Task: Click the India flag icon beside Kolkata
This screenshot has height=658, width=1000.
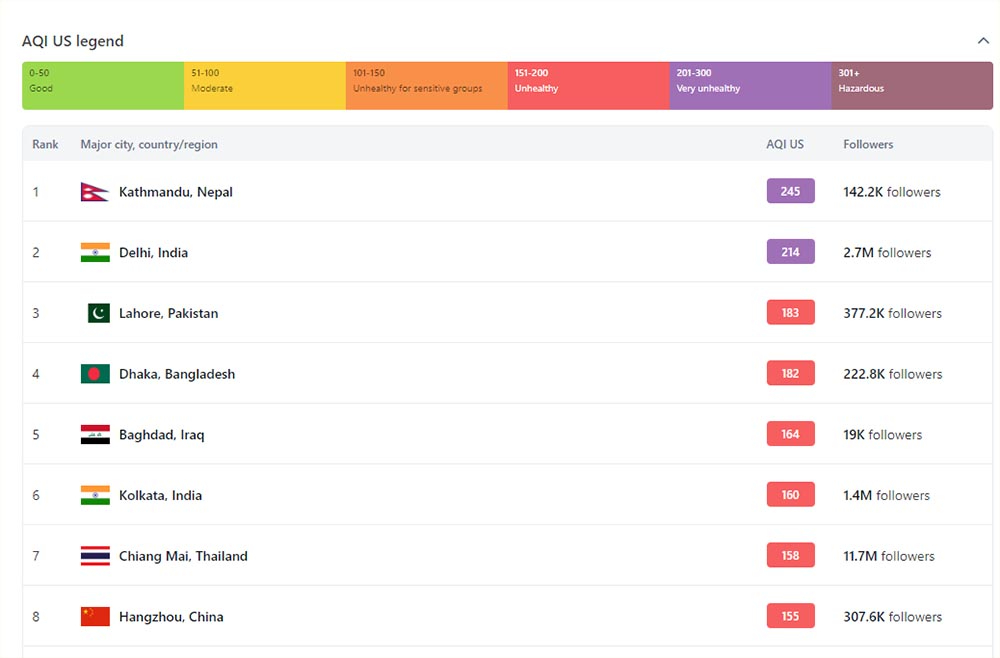Action: tap(95, 495)
